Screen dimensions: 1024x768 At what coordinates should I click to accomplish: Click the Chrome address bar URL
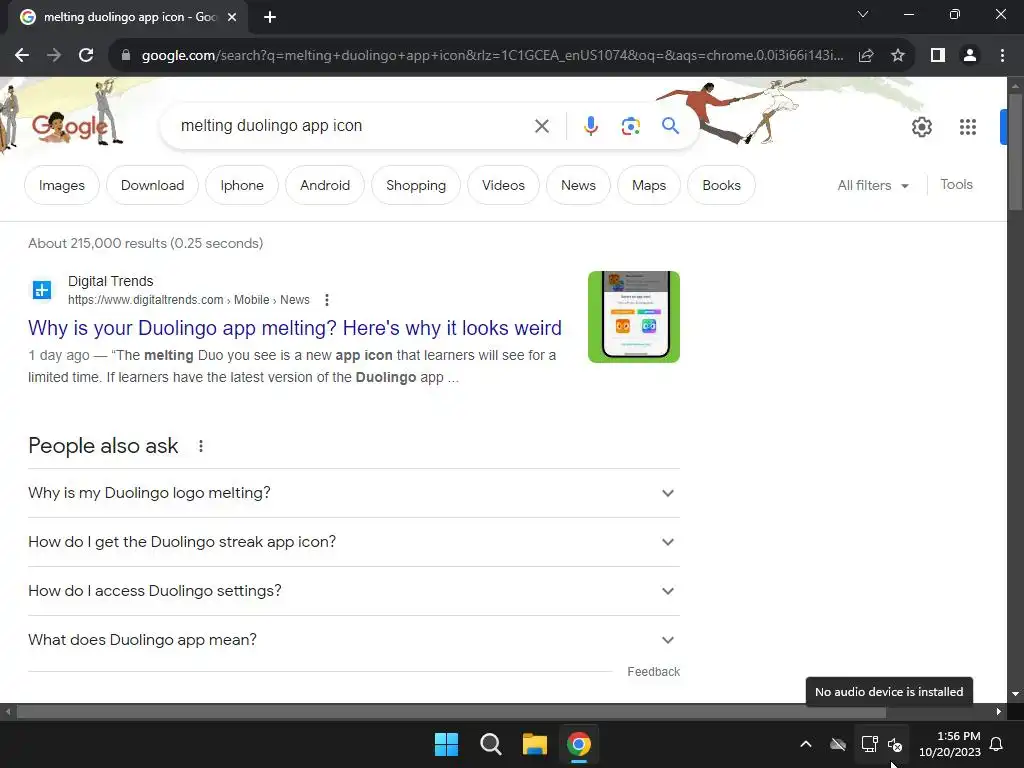click(x=492, y=56)
